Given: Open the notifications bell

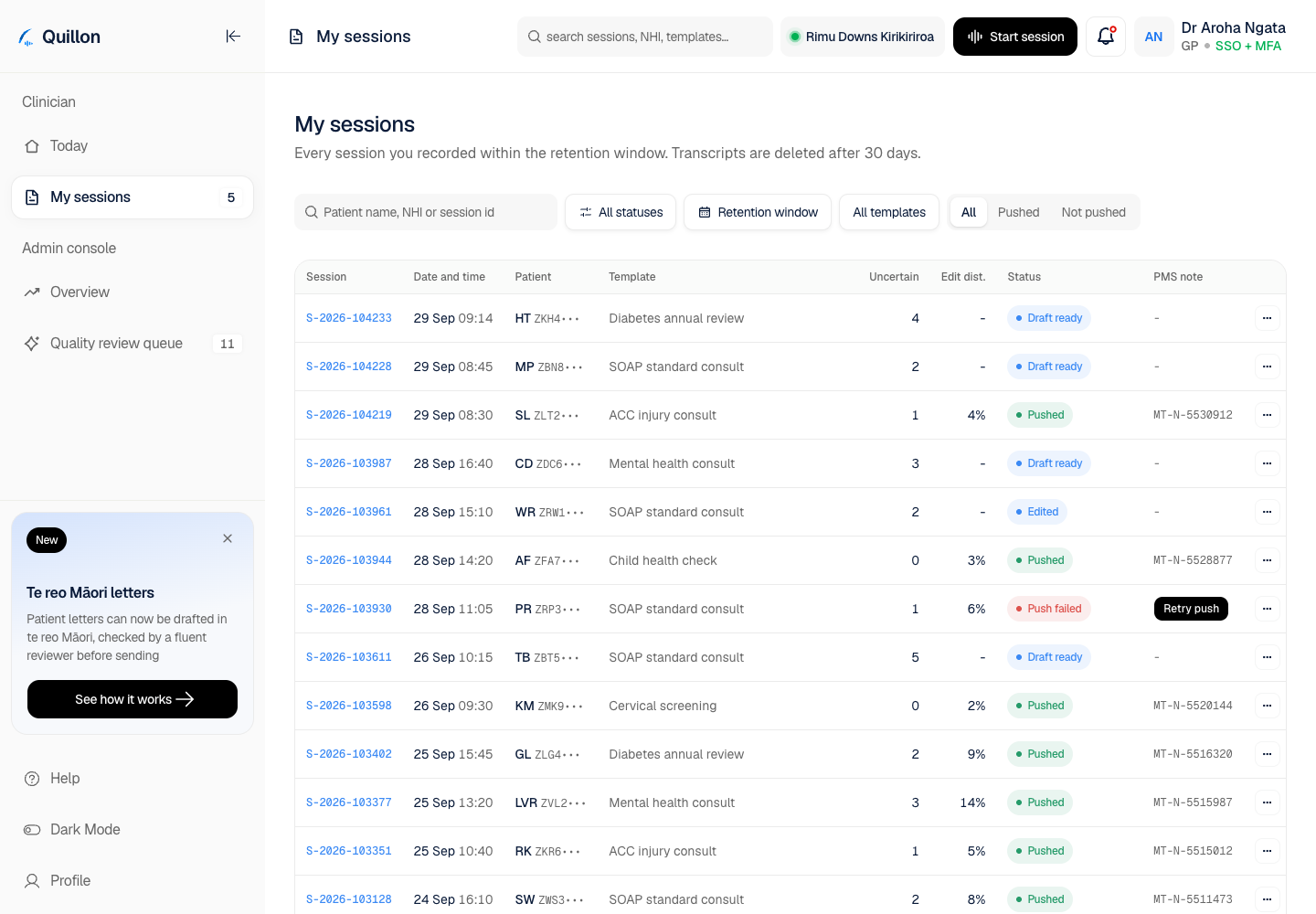Looking at the screenshot, I should coord(1106,37).
